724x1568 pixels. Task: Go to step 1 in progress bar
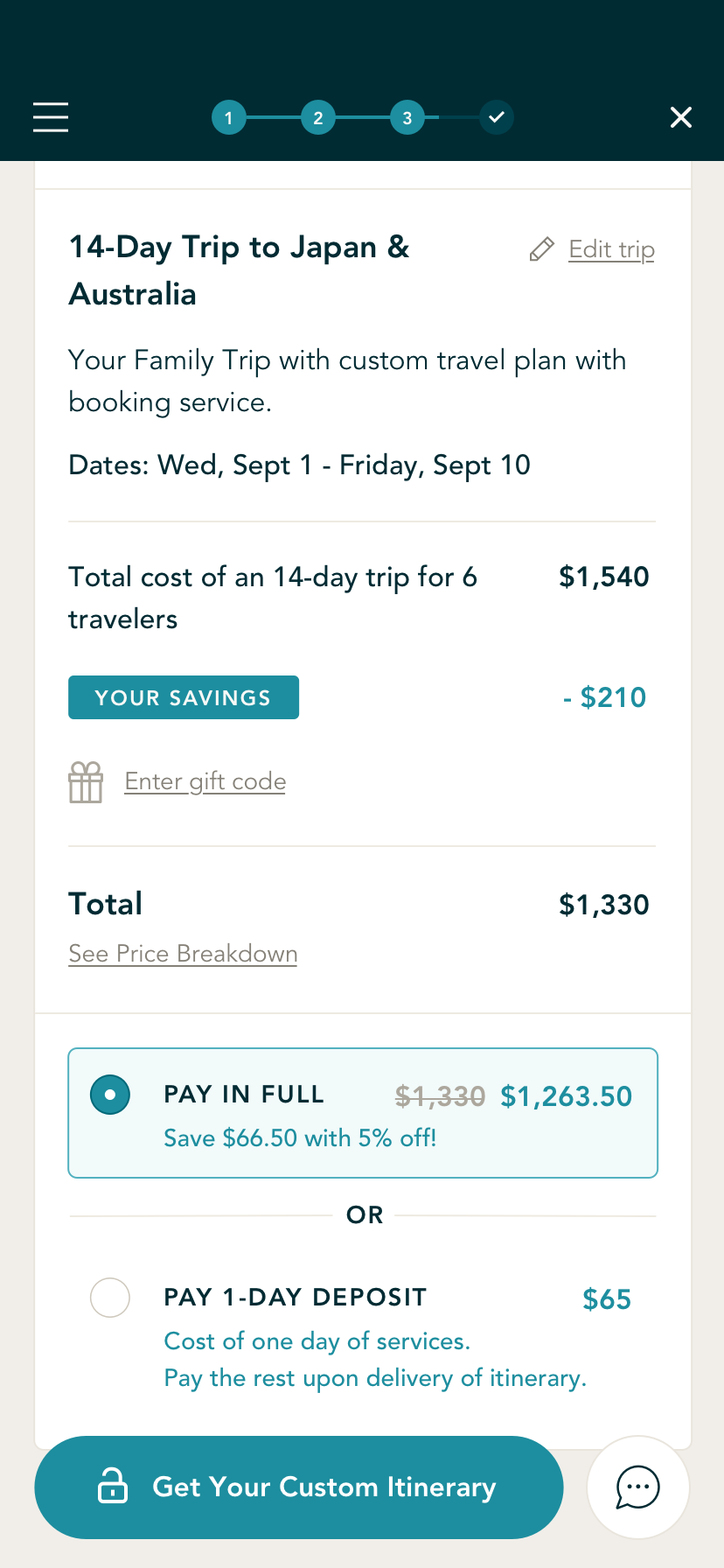coord(229,118)
